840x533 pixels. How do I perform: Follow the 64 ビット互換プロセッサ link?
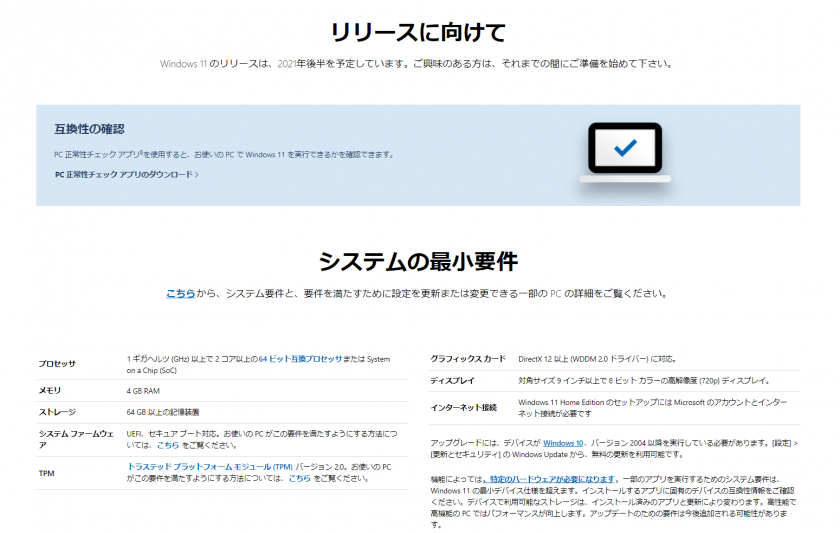point(300,359)
